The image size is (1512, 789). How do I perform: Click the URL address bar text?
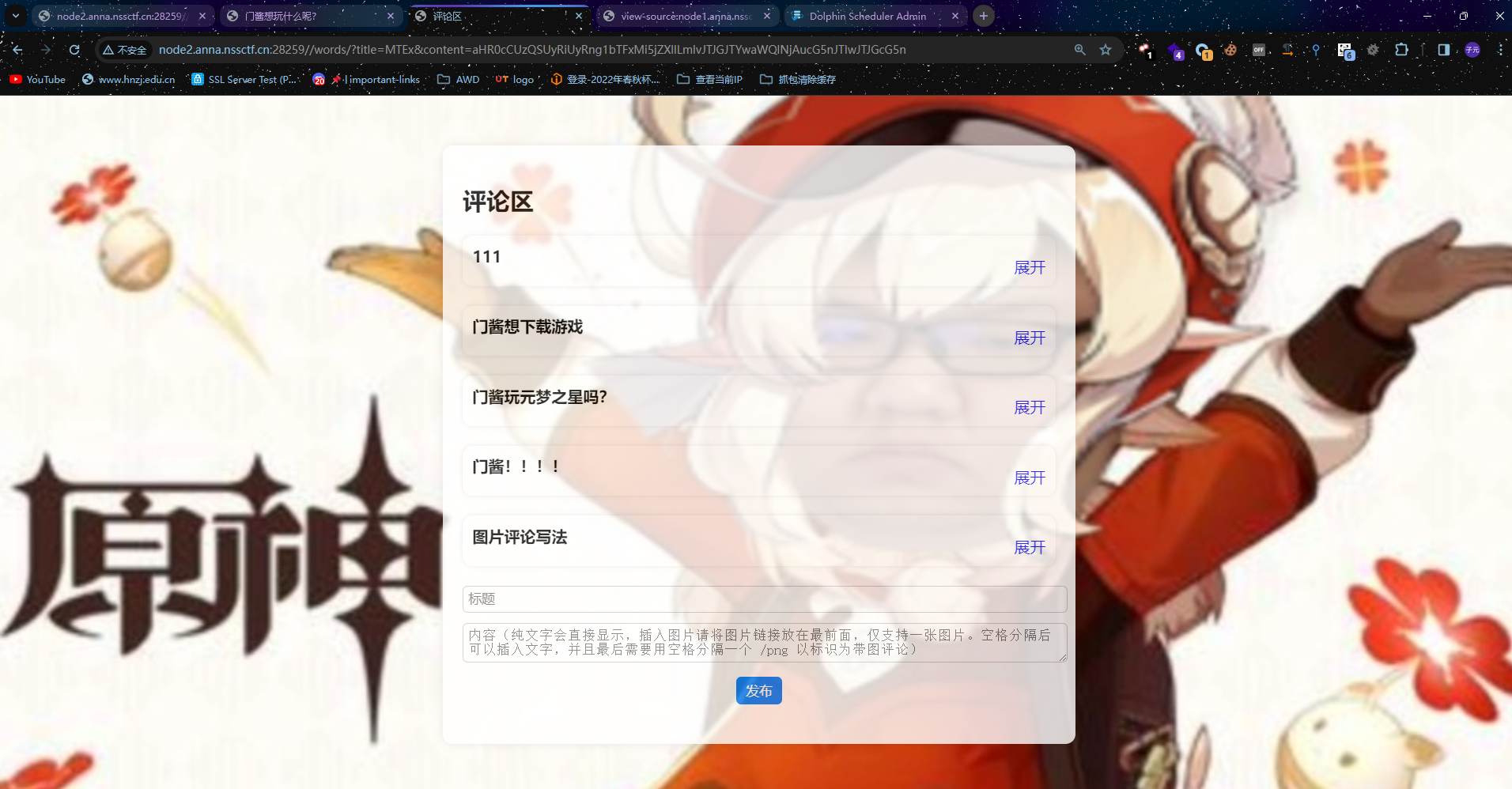tap(532, 50)
